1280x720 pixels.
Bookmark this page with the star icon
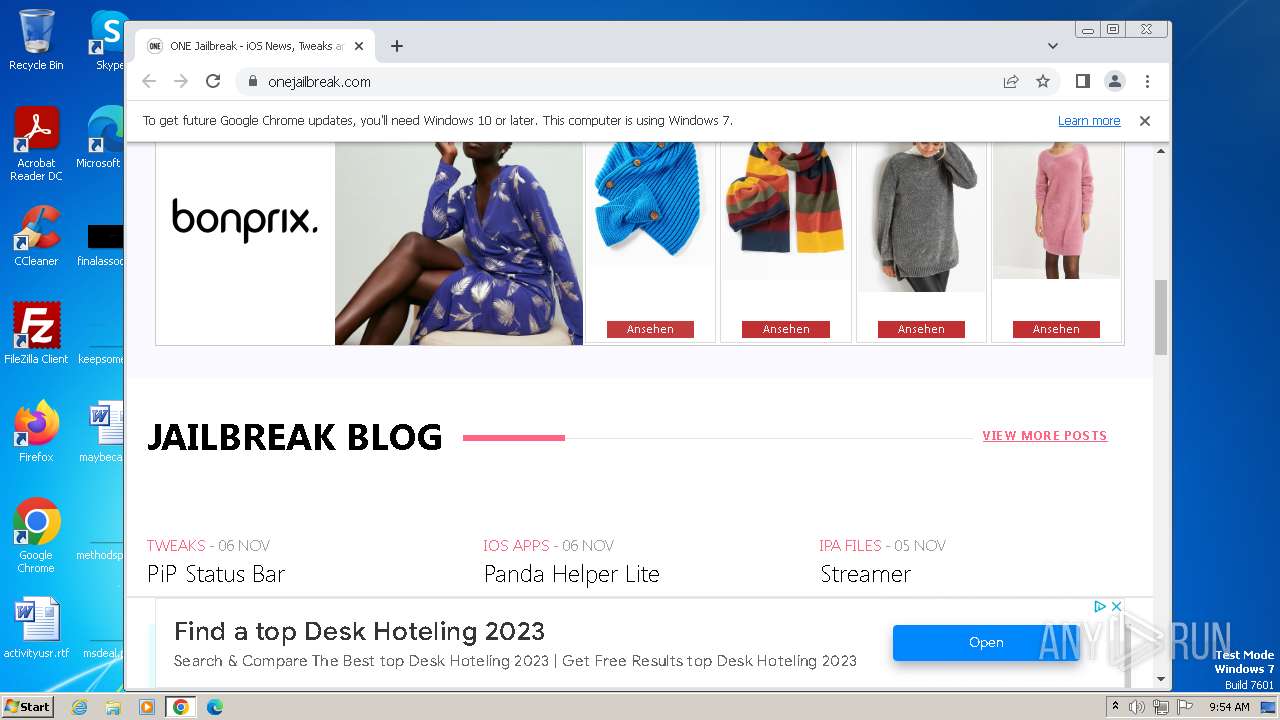pyautogui.click(x=1043, y=82)
